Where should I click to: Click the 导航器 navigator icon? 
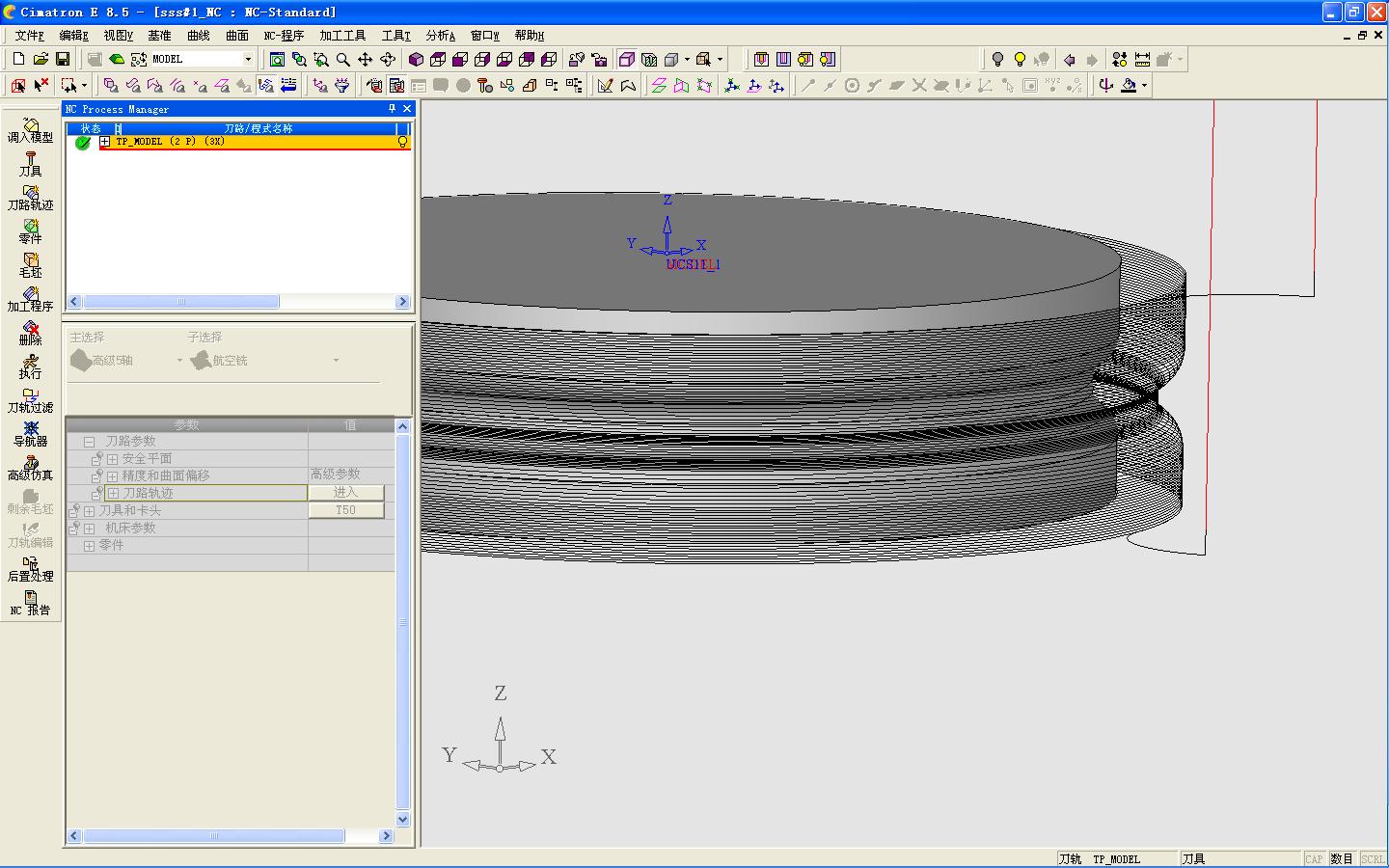[30, 432]
